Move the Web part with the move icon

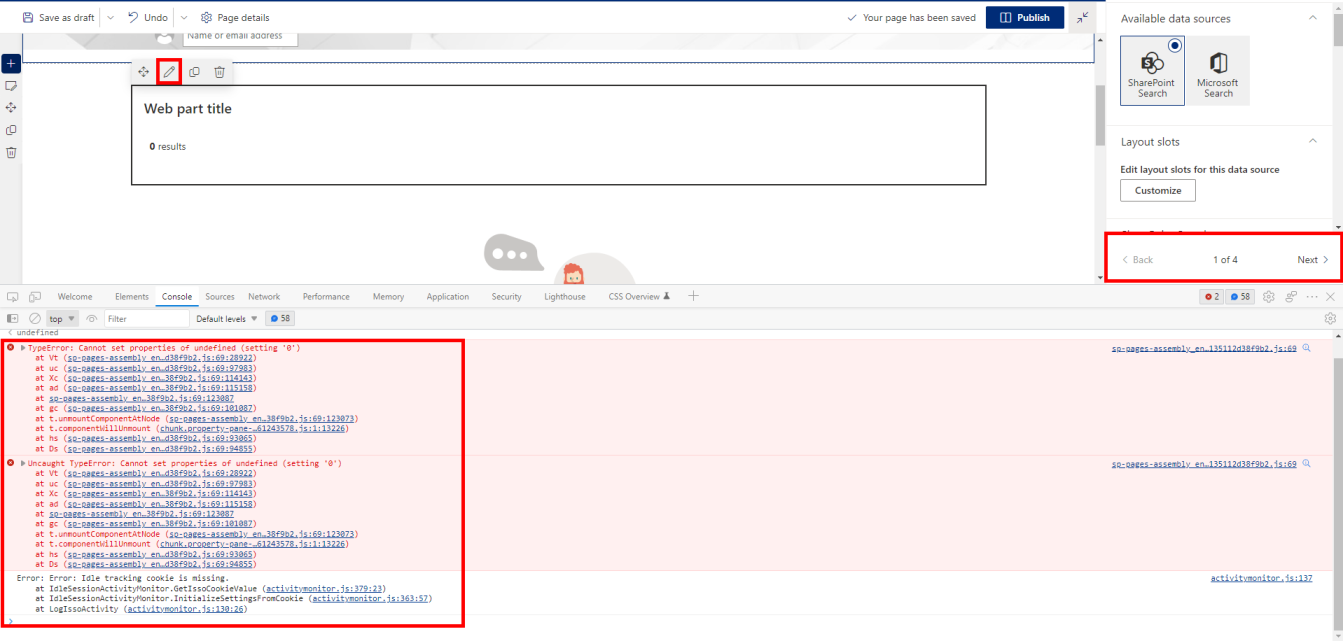[x=143, y=71]
